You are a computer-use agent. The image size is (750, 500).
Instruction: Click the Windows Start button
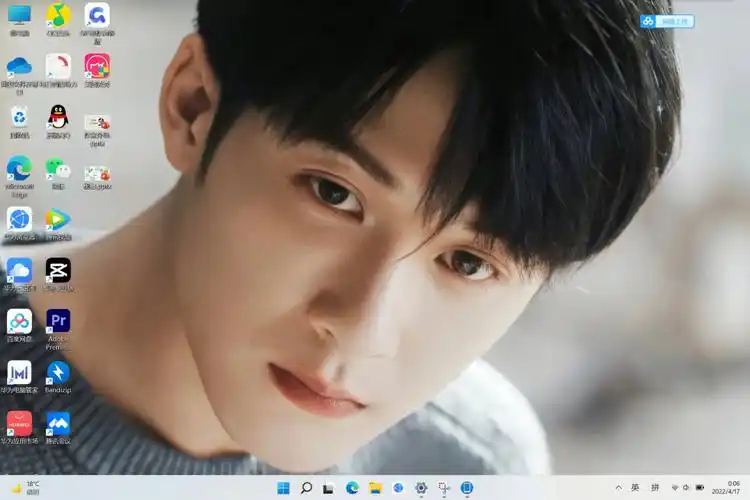click(x=283, y=488)
